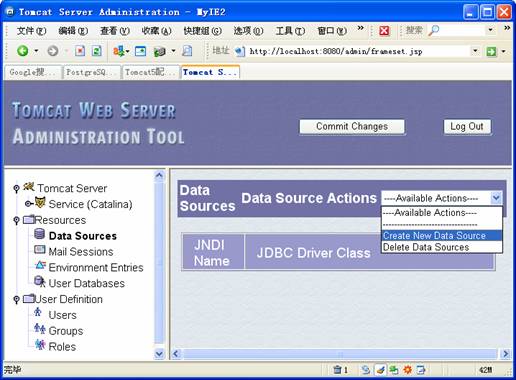Click the Groups people icon
516x380 pixels.
pyautogui.click(x=40, y=329)
